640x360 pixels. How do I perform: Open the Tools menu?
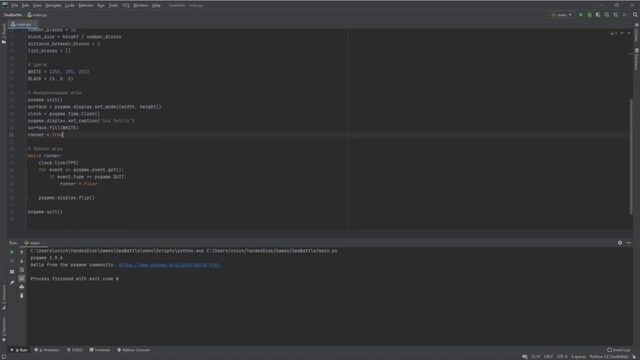click(x=113, y=6)
